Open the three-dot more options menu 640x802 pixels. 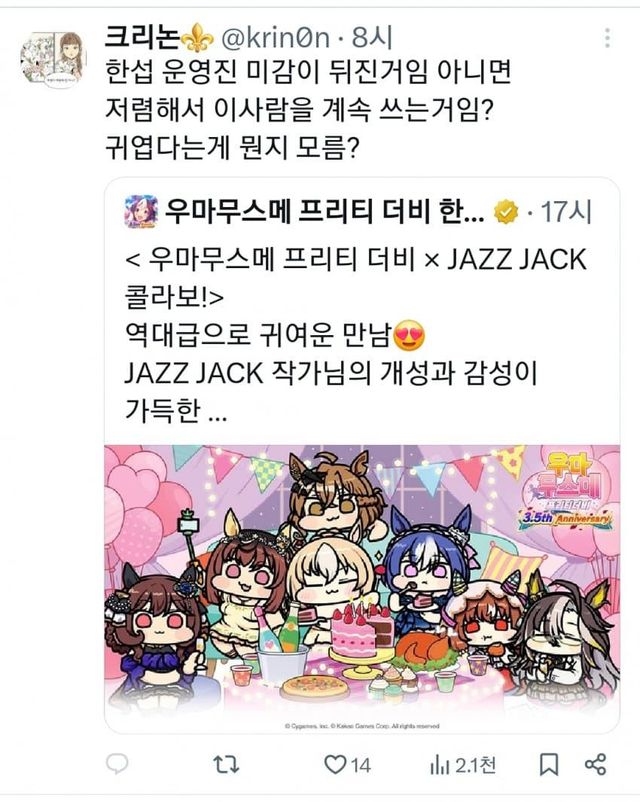607,38
